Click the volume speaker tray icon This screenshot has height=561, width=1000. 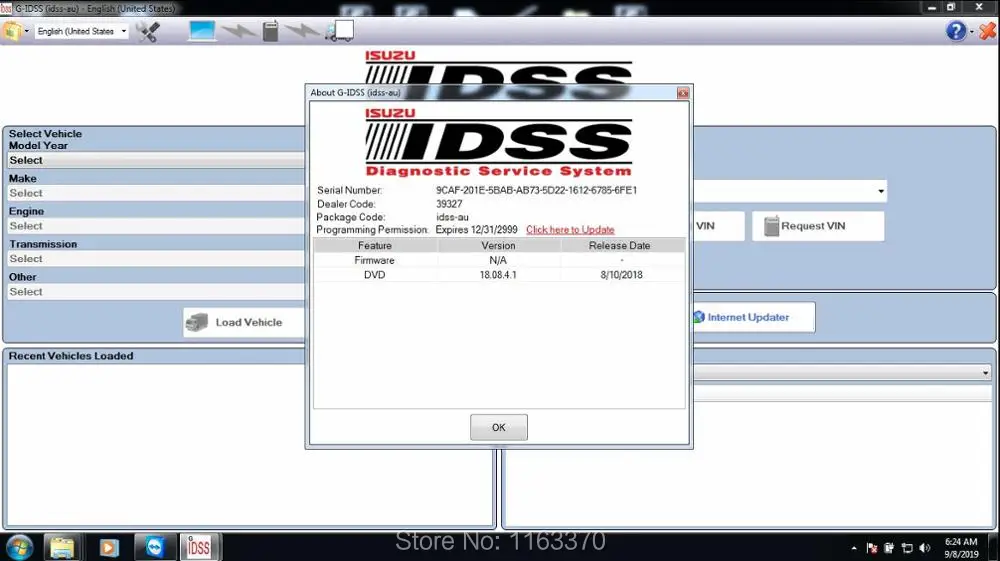coord(925,548)
